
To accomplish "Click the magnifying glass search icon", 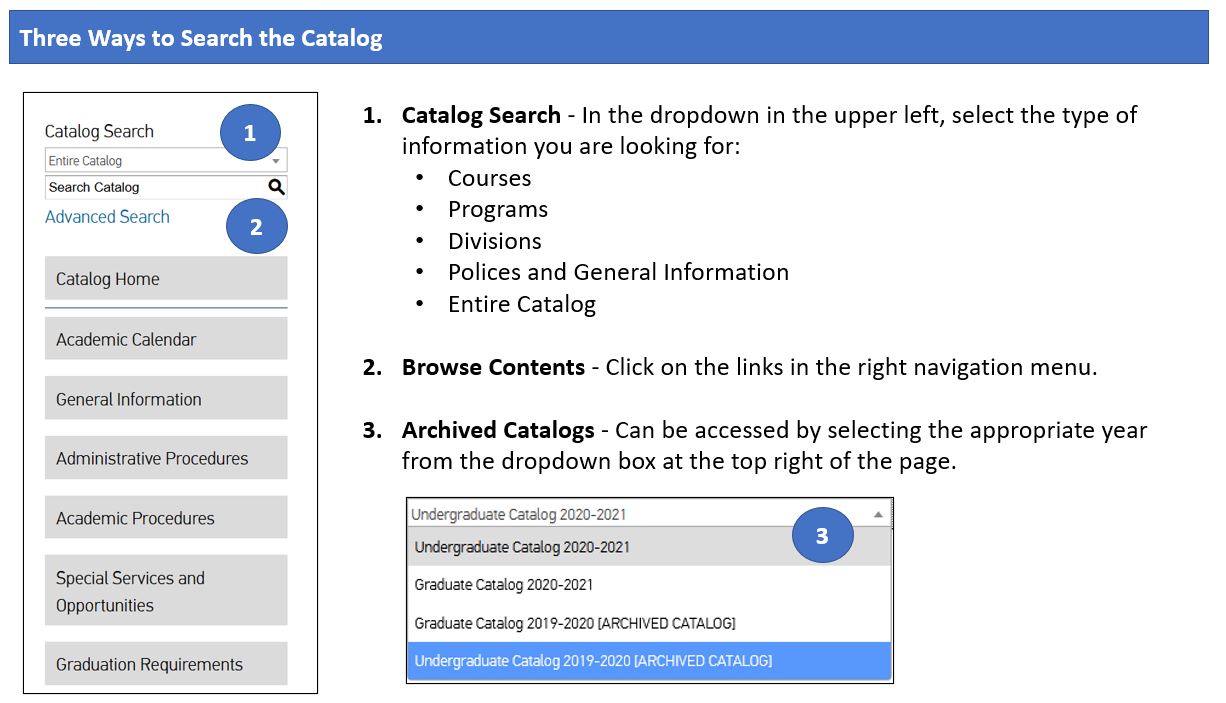I will click(x=276, y=187).
